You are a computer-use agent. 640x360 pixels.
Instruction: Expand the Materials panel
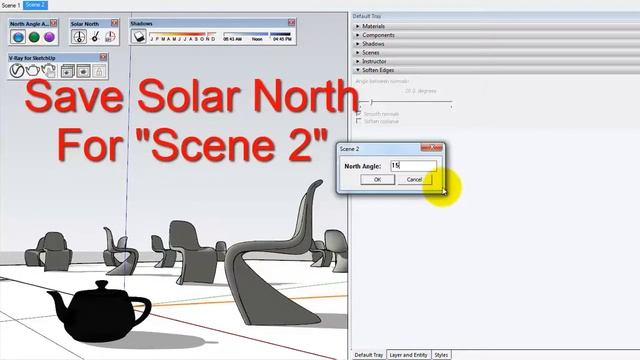(496, 26)
